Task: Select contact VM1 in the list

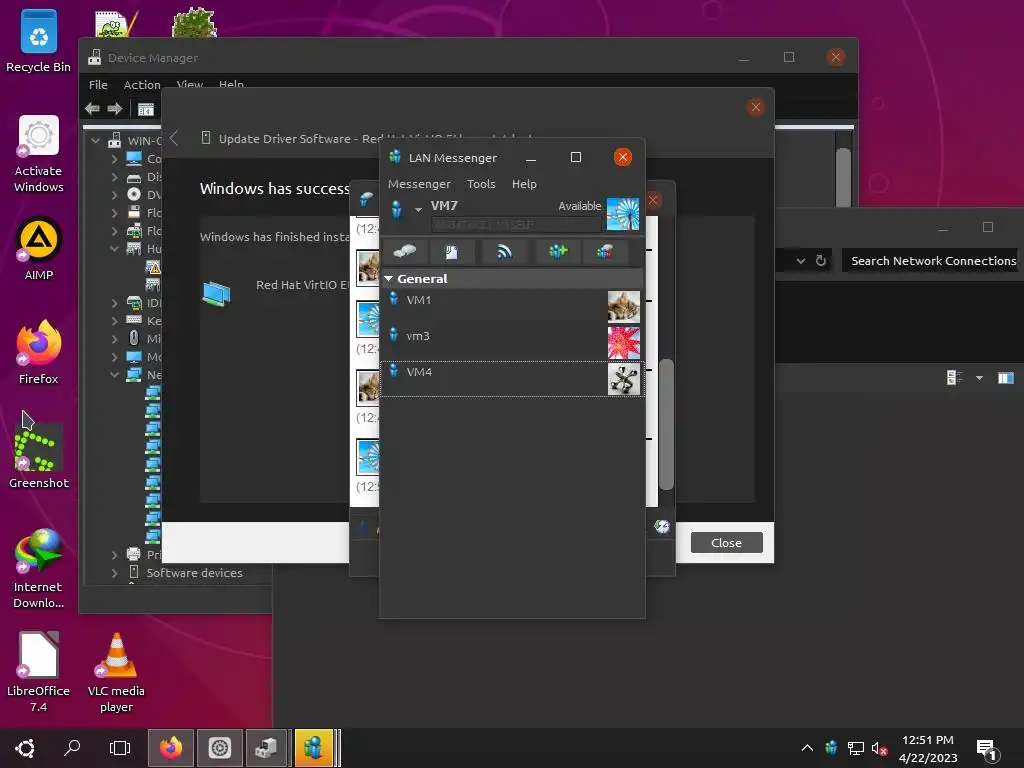Action: [x=512, y=307]
